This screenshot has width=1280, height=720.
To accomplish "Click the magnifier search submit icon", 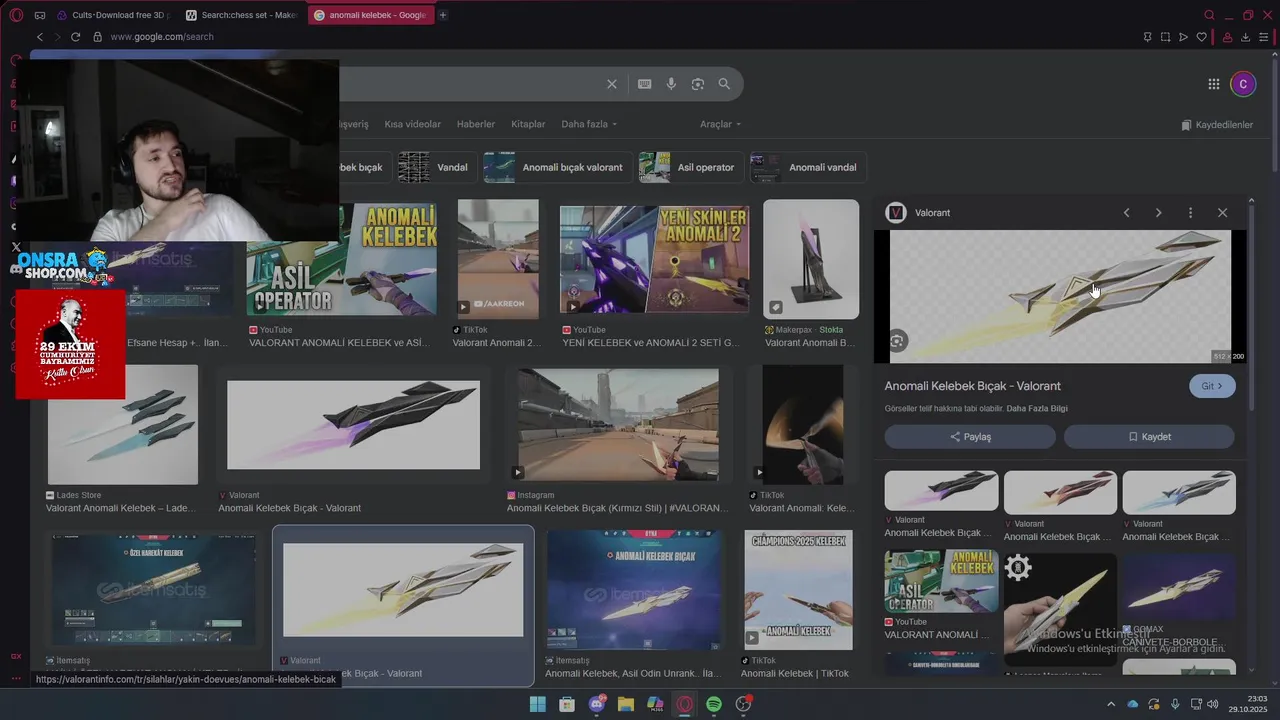I will [724, 84].
